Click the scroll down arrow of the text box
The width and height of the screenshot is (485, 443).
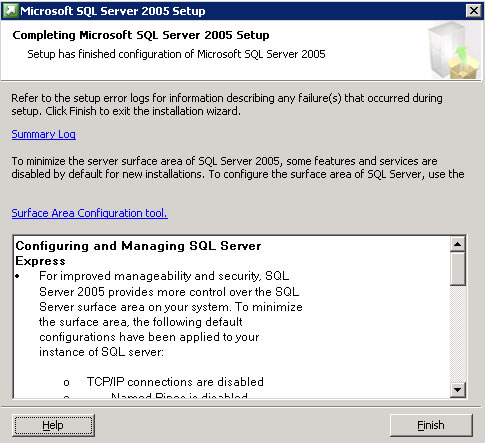click(x=457, y=390)
